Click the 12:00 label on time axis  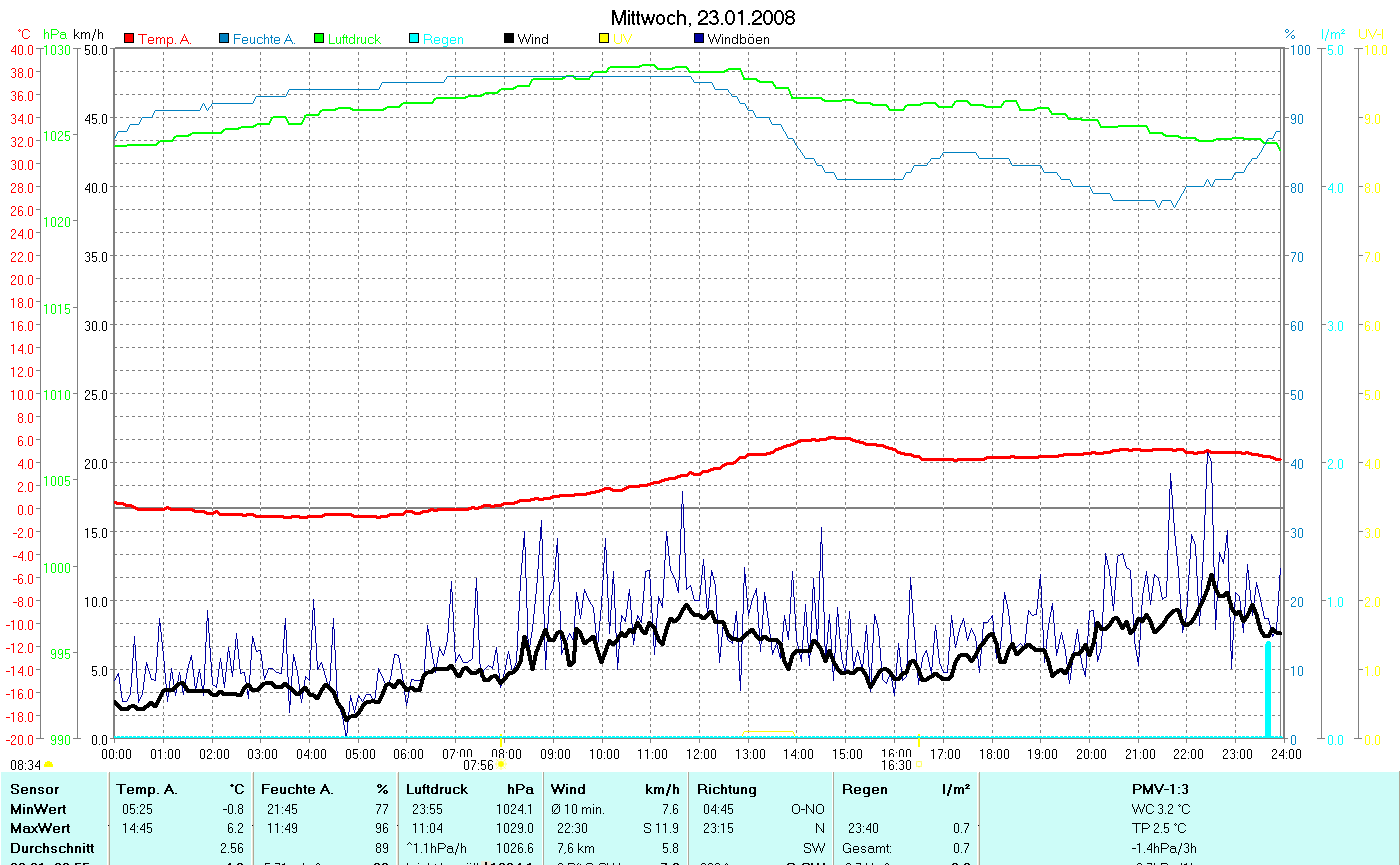(700, 754)
